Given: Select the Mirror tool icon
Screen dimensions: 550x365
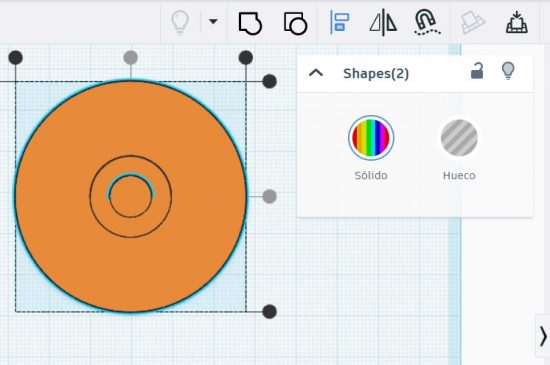Looking at the screenshot, I should point(383,22).
